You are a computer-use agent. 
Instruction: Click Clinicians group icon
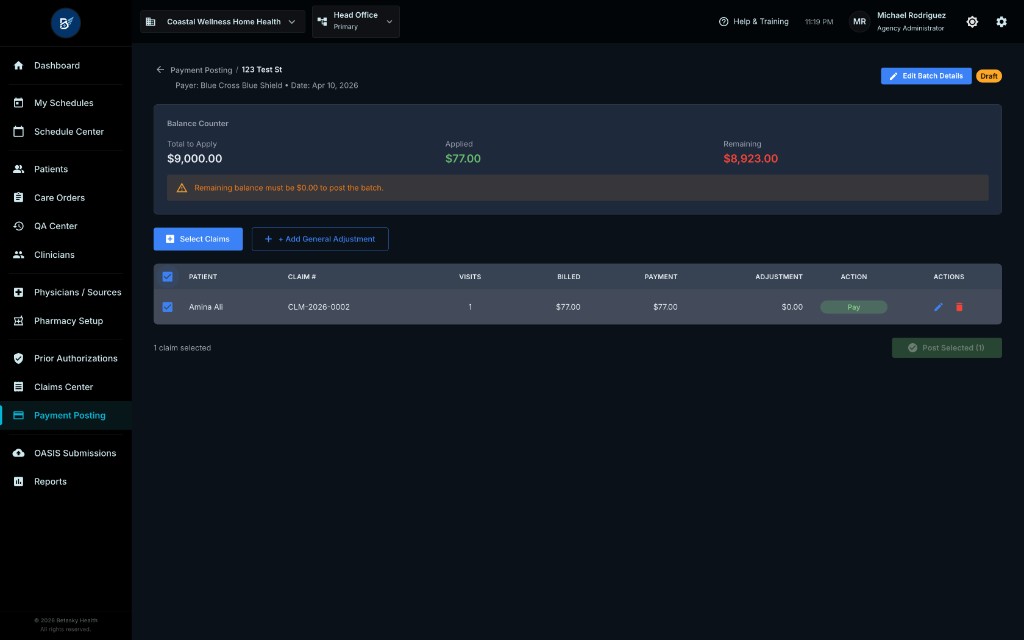click(x=18, y=255)
